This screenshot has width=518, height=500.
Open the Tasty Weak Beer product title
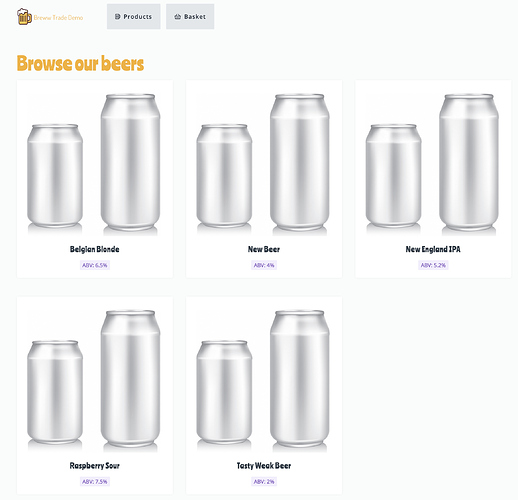click(264, 465)
